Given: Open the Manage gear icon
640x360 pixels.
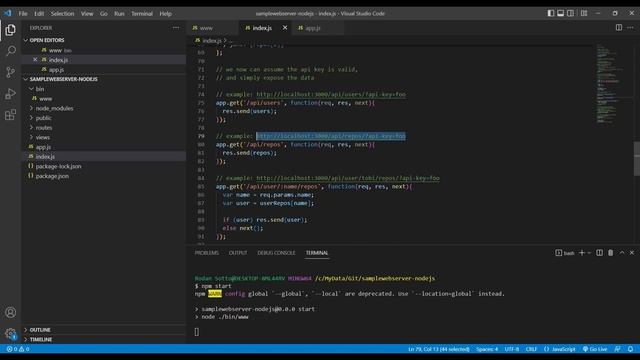Looking at the screenshot, I should [x=11, y=333].
